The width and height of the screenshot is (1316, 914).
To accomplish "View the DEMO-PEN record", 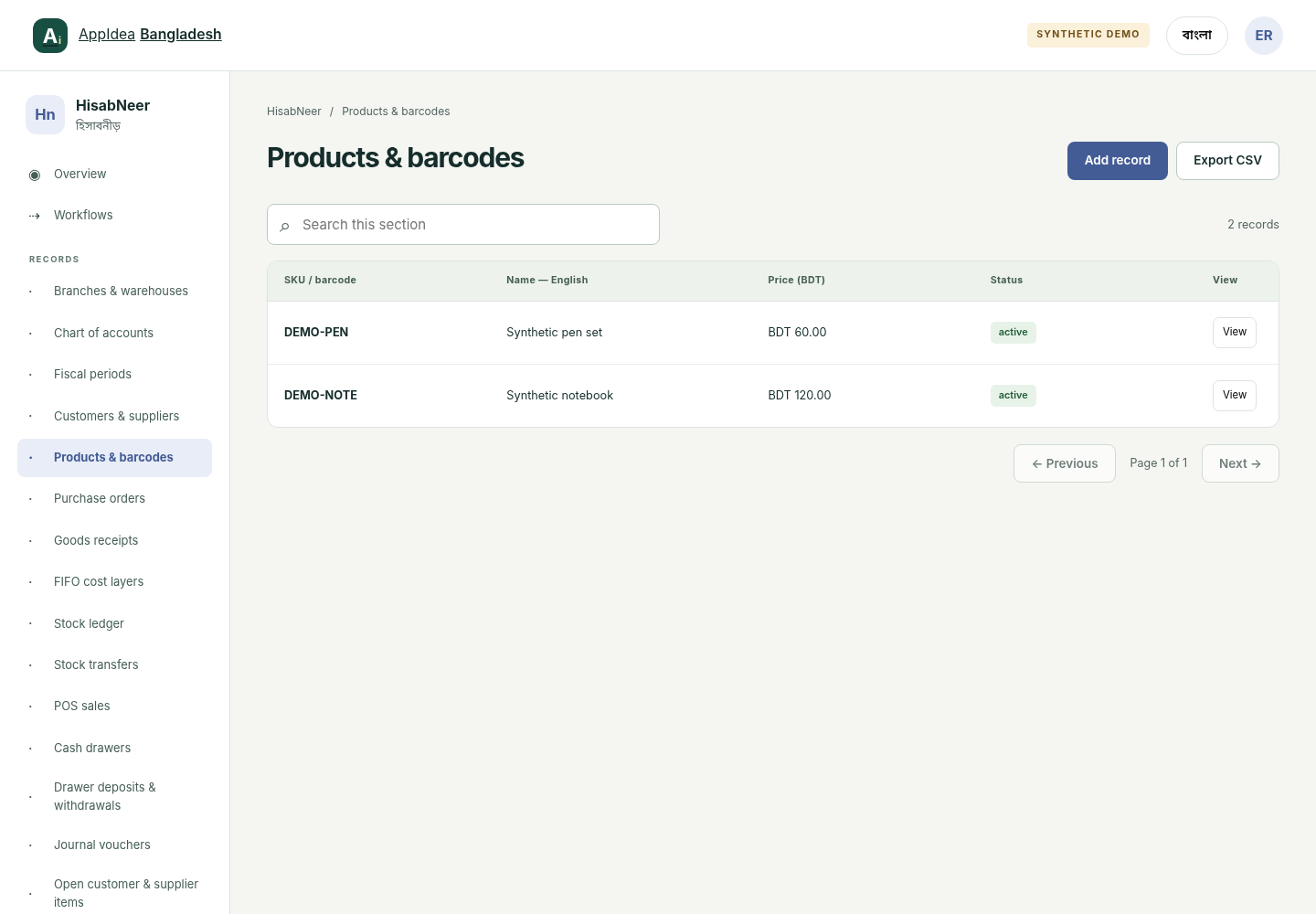I will (1235, 333).
